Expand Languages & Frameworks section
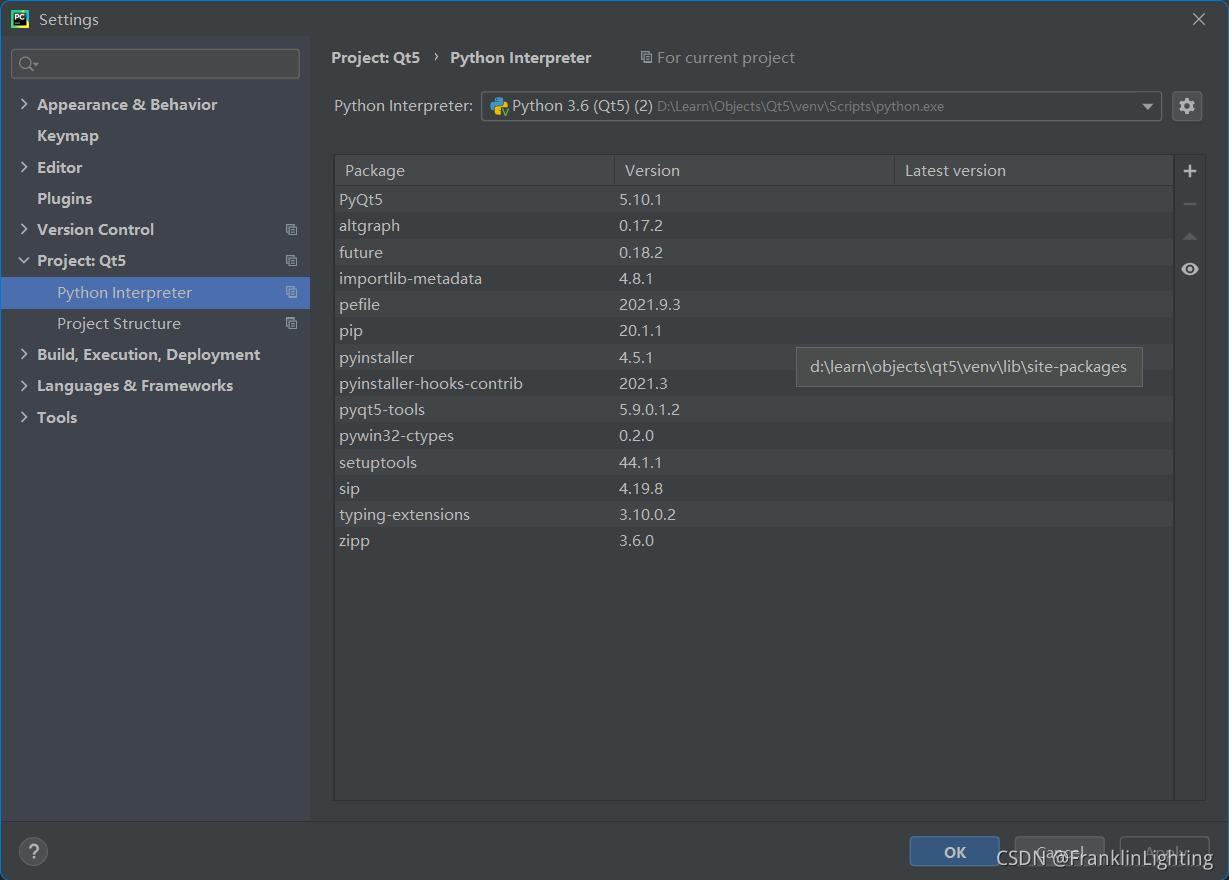Screen dimensions: 1229x880 pyautogui.click(x=24, y=385)
